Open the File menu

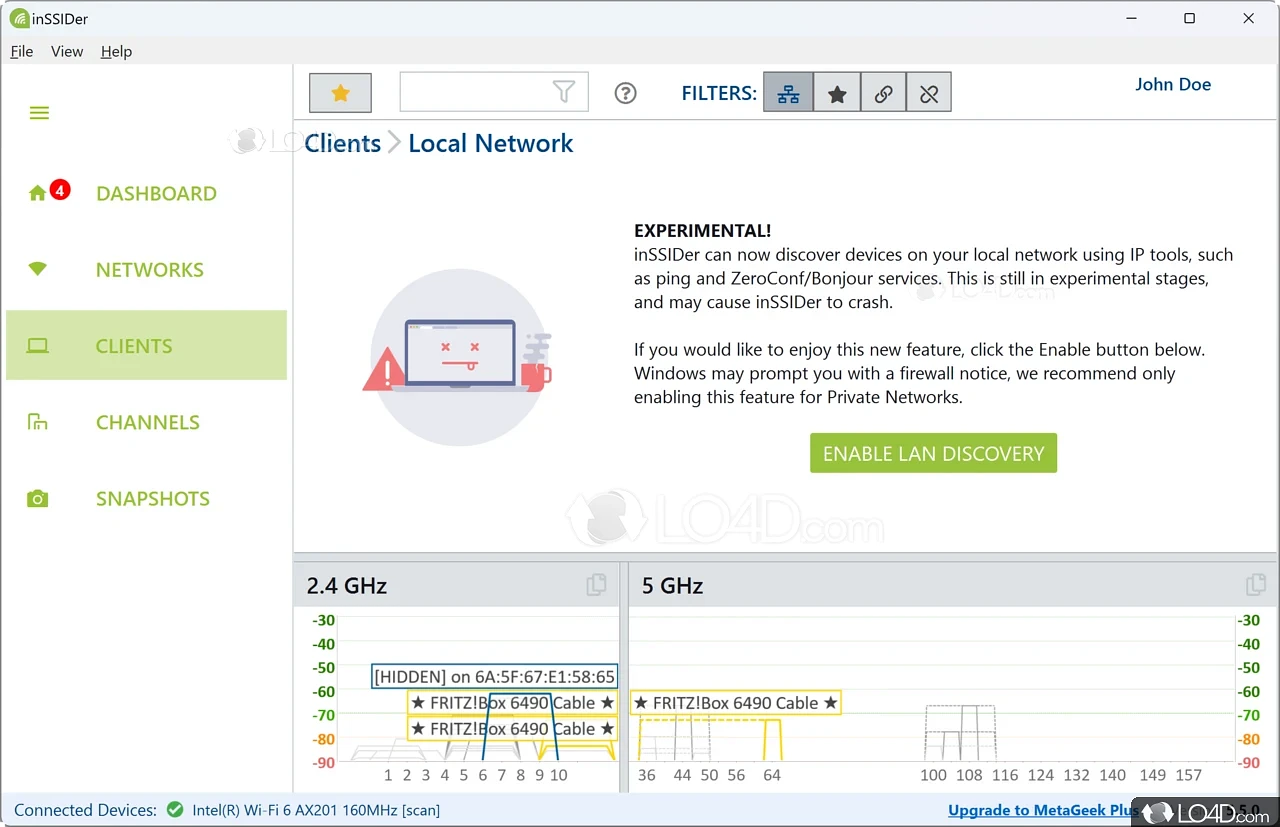21,51
